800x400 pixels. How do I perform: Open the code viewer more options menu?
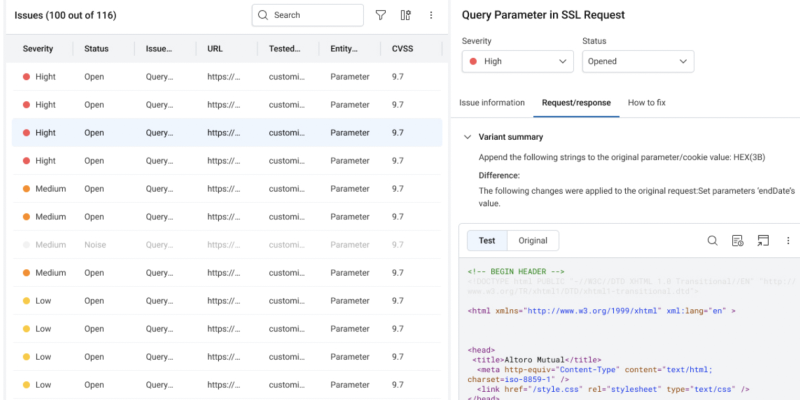click(x=788, y=240)
